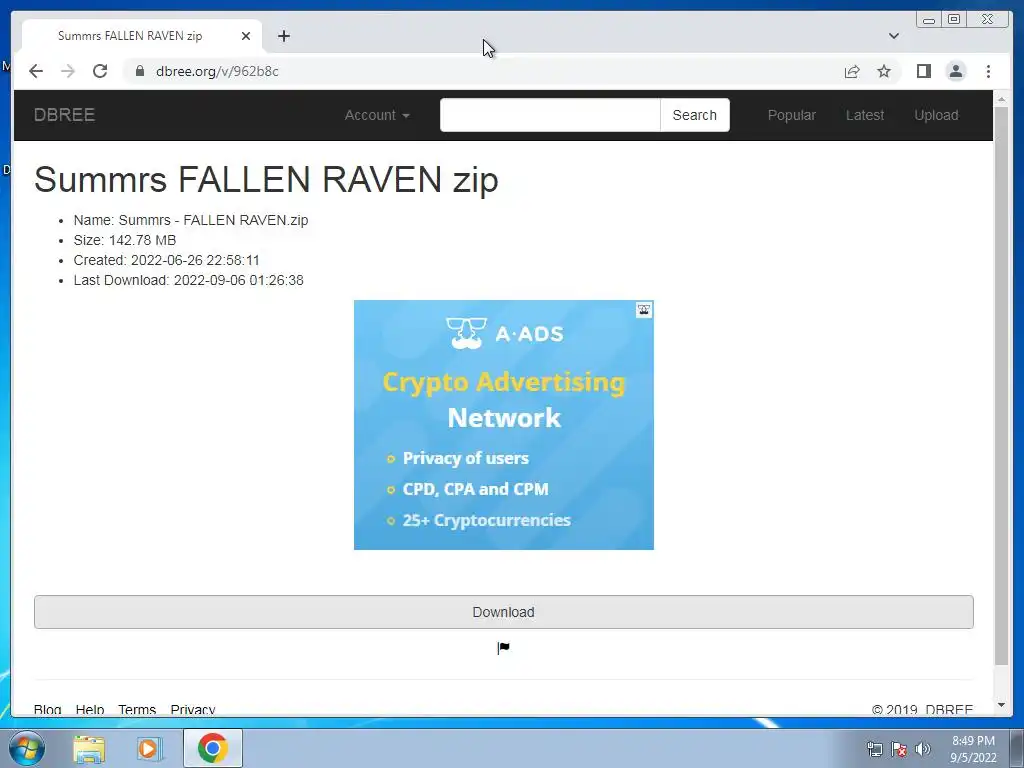The height and width of the screenshot is (768, 1024).
Task: Click Chrome icon in taskbar
Action: tap(213, 748)
